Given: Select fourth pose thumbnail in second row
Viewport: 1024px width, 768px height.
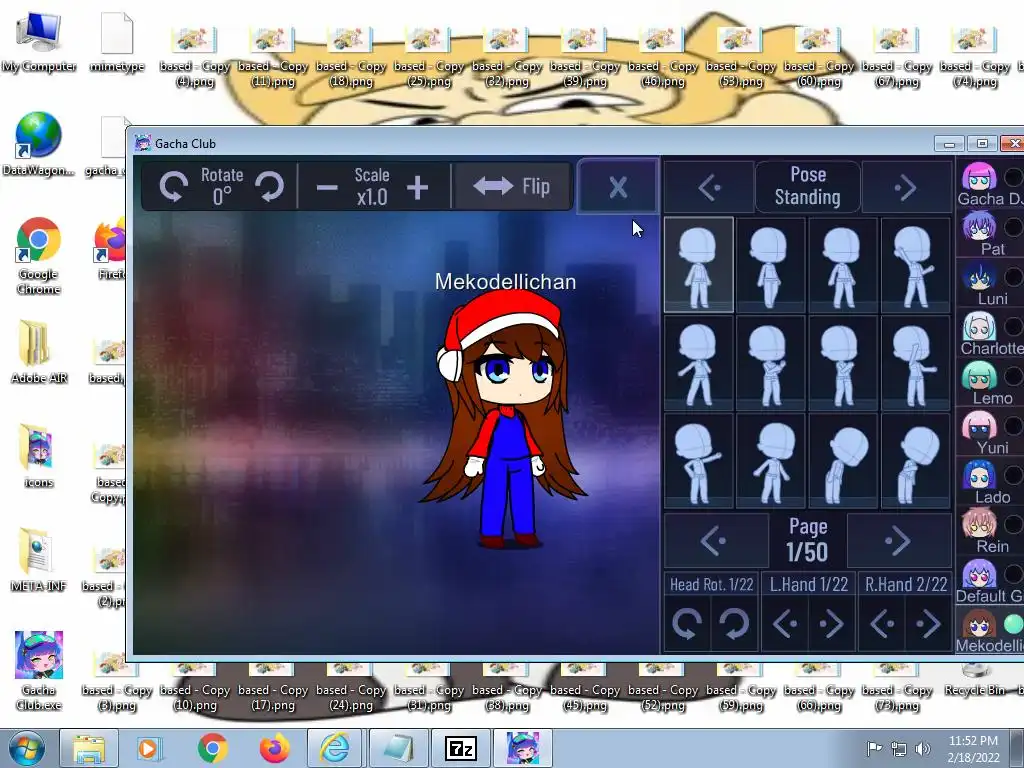Looking at the screenshot, I should point(916,363).
